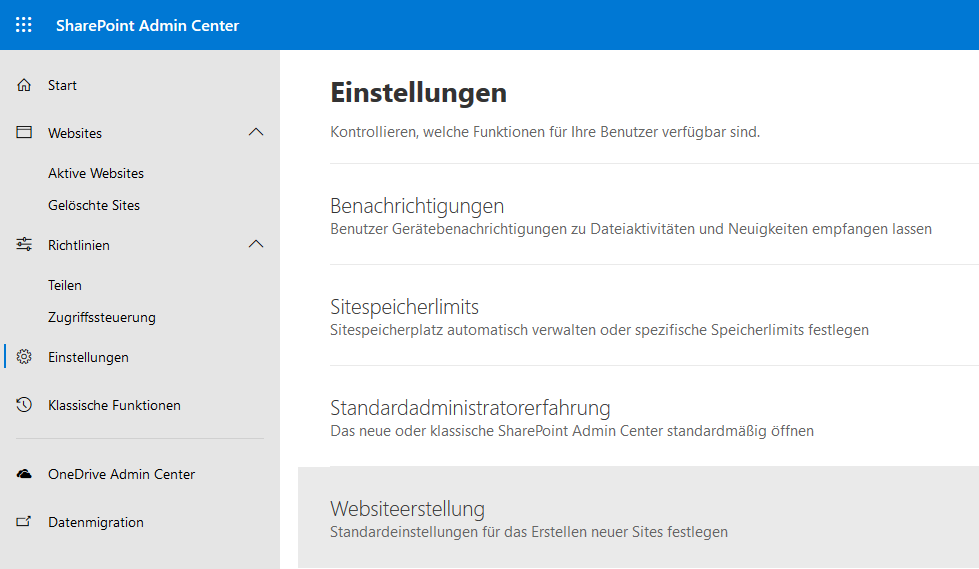Click the SharePoint Admin Center title
The image size is (979, 569).
(x=147, y=26)
